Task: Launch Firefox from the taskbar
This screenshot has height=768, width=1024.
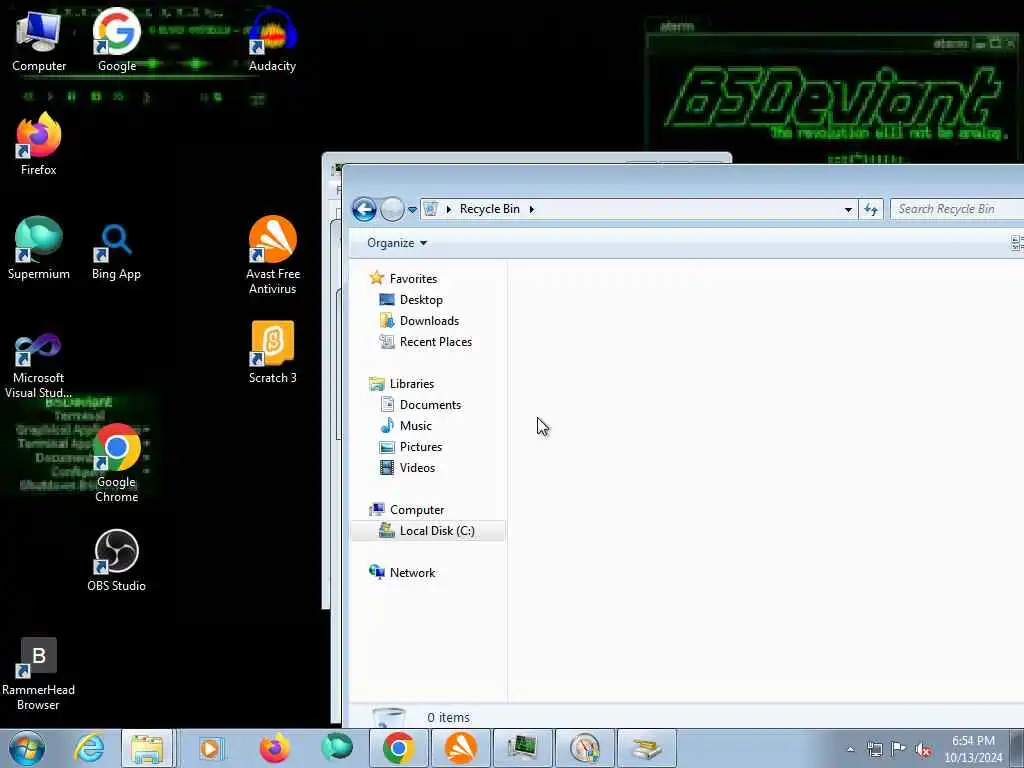Action: (x=274, y=748)
